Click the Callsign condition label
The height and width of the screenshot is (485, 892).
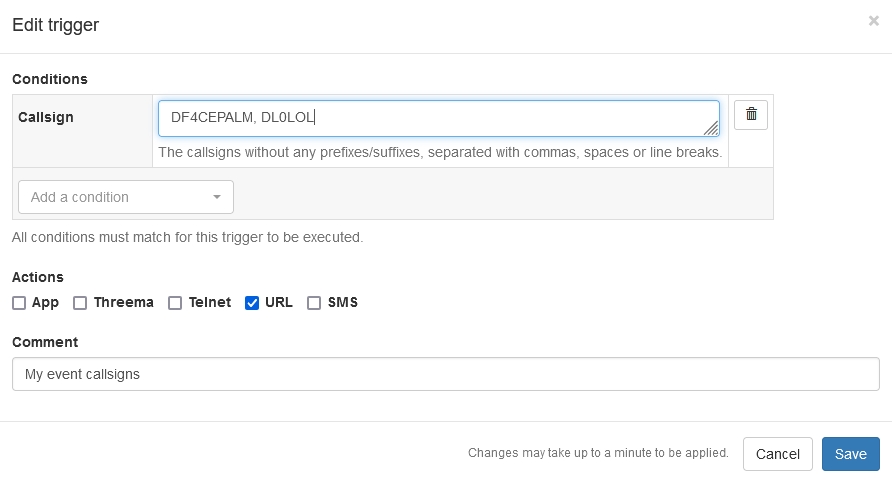tap(46, 117)
